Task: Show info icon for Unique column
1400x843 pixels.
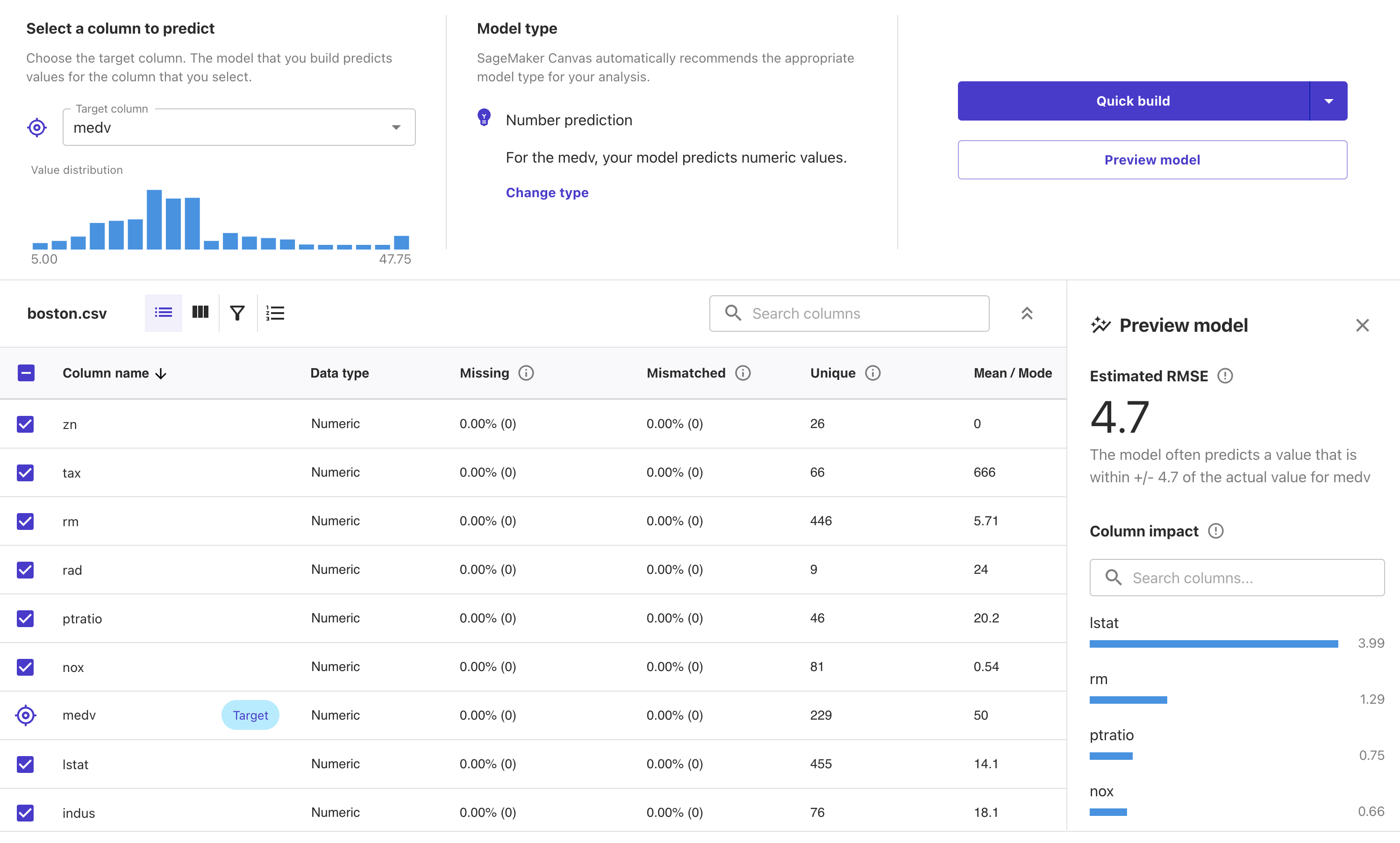Action: tap(873, 373)
